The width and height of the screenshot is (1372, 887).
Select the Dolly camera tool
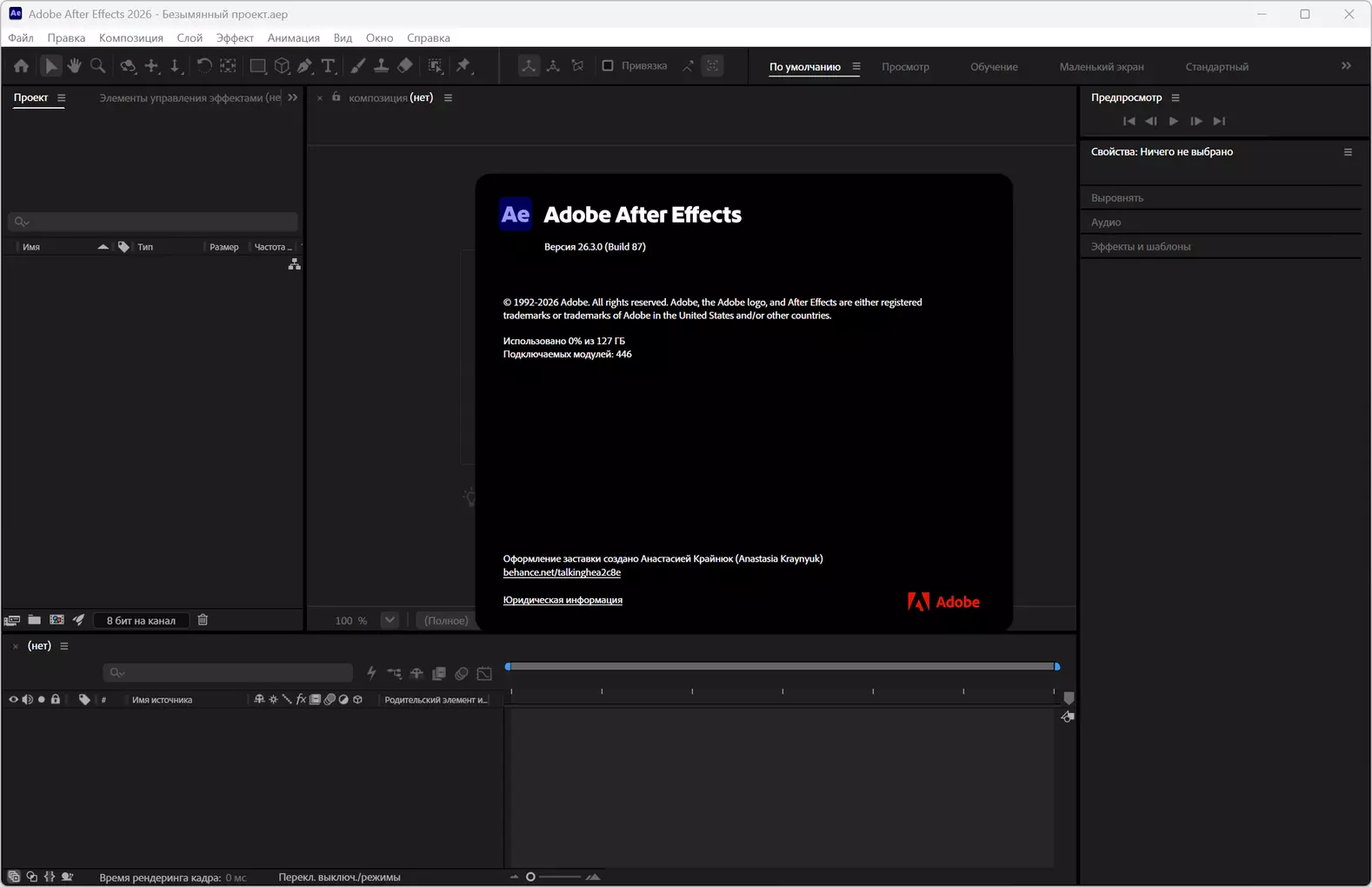click(175, 66)
